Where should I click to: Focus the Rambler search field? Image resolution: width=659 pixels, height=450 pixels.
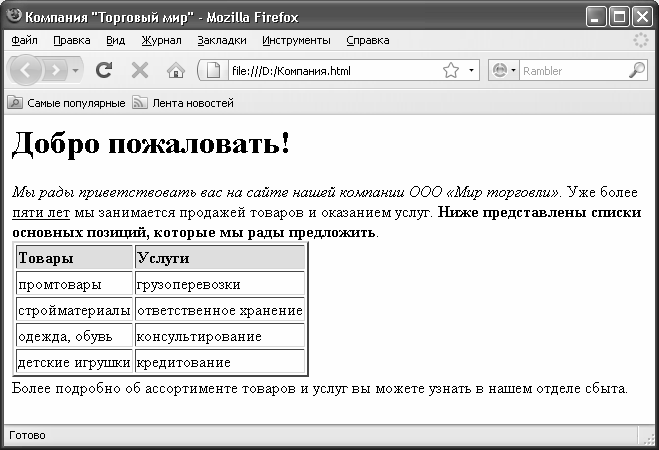[570, 71]
